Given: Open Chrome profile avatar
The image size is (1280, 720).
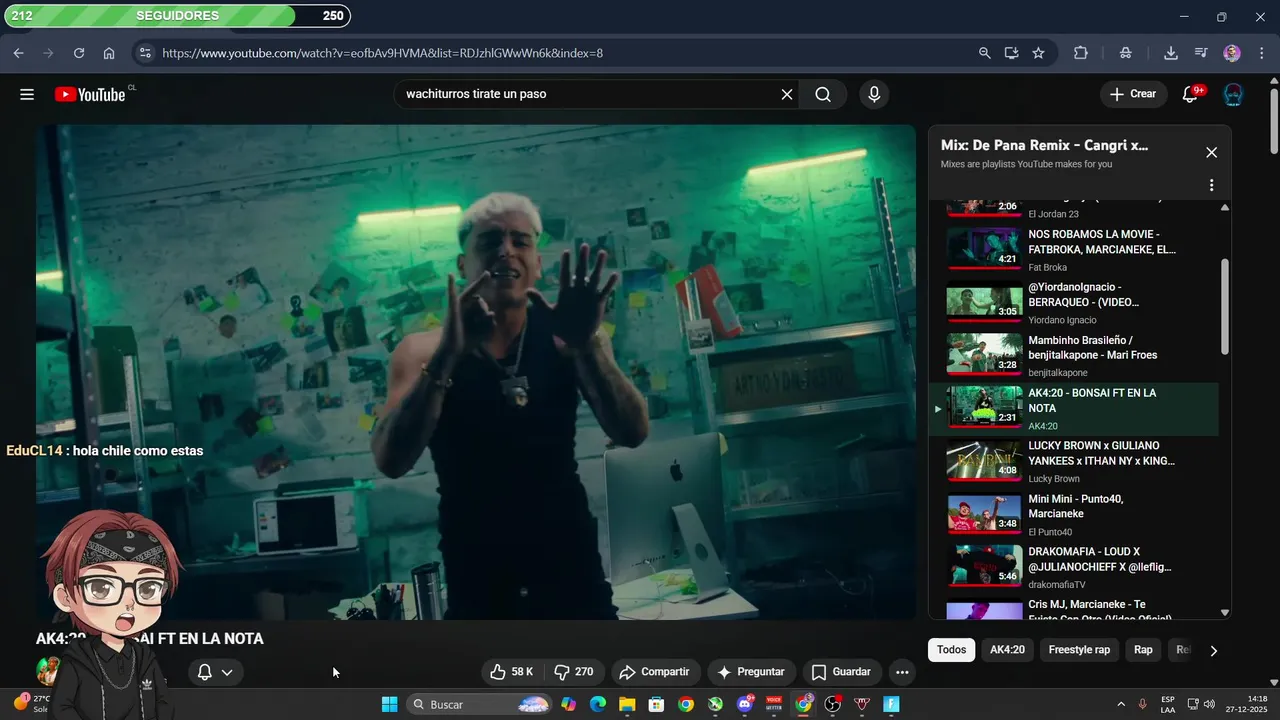Looking at the screenshot, I should pyautogui.click(x=1232, y=53).
